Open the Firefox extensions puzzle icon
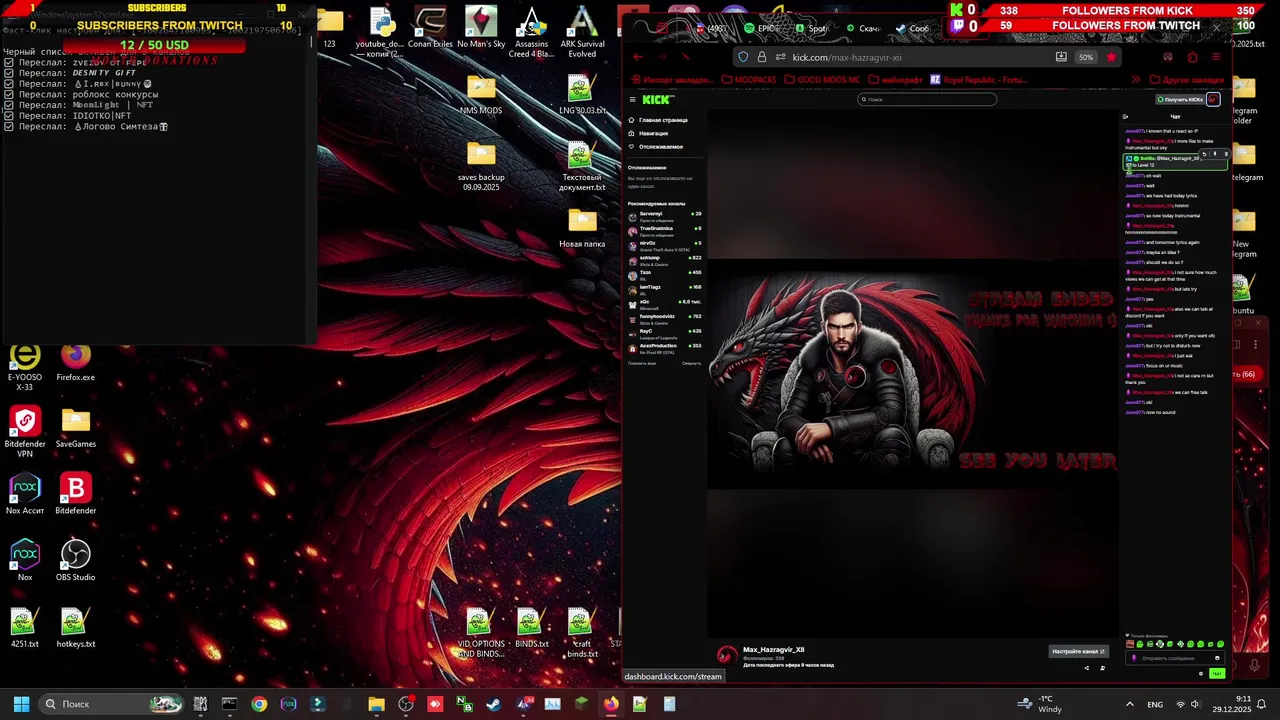The image size is (1280, 720). 1192,57
